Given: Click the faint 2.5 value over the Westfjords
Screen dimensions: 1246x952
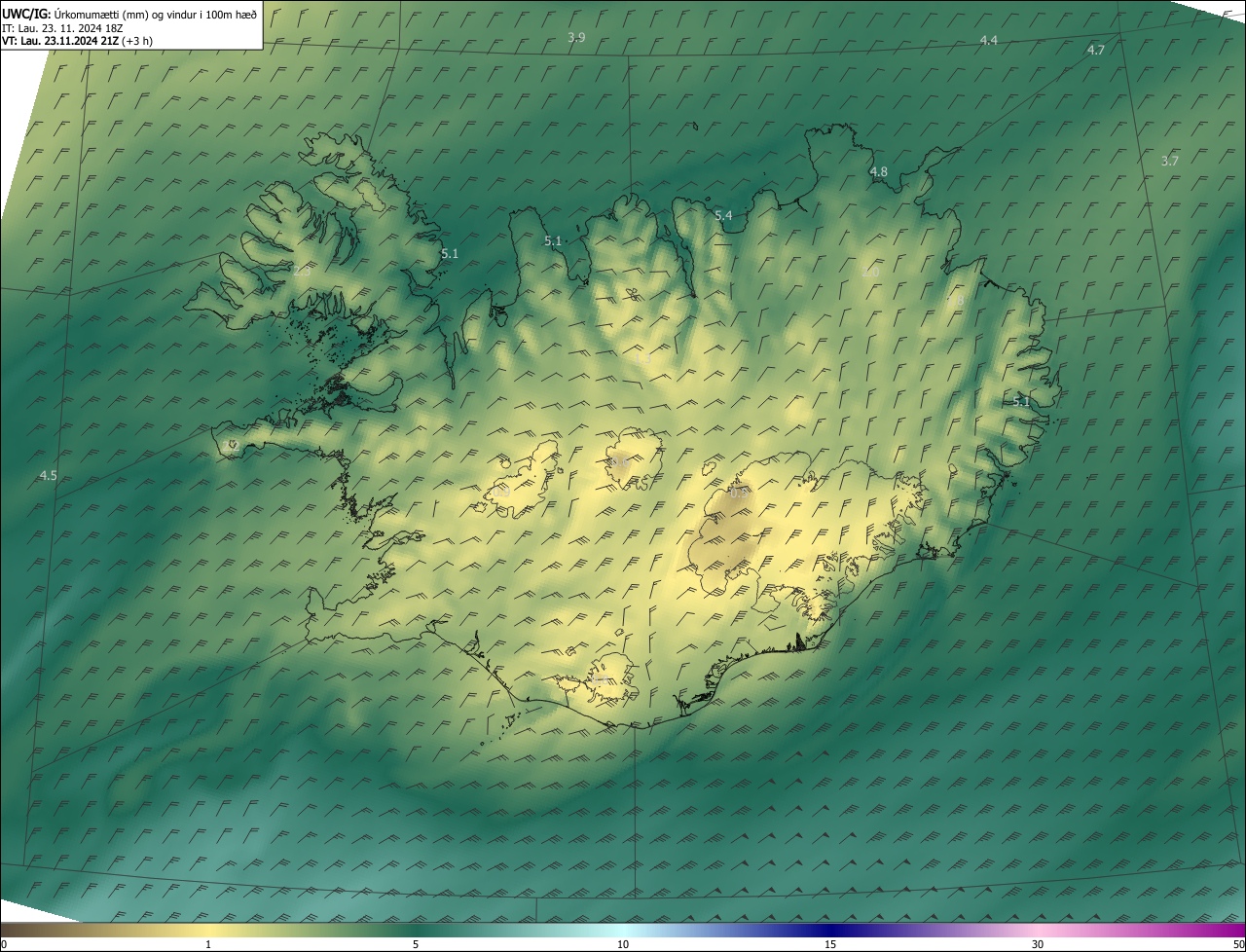Looking at the screenshot, I should pos(302,271).
